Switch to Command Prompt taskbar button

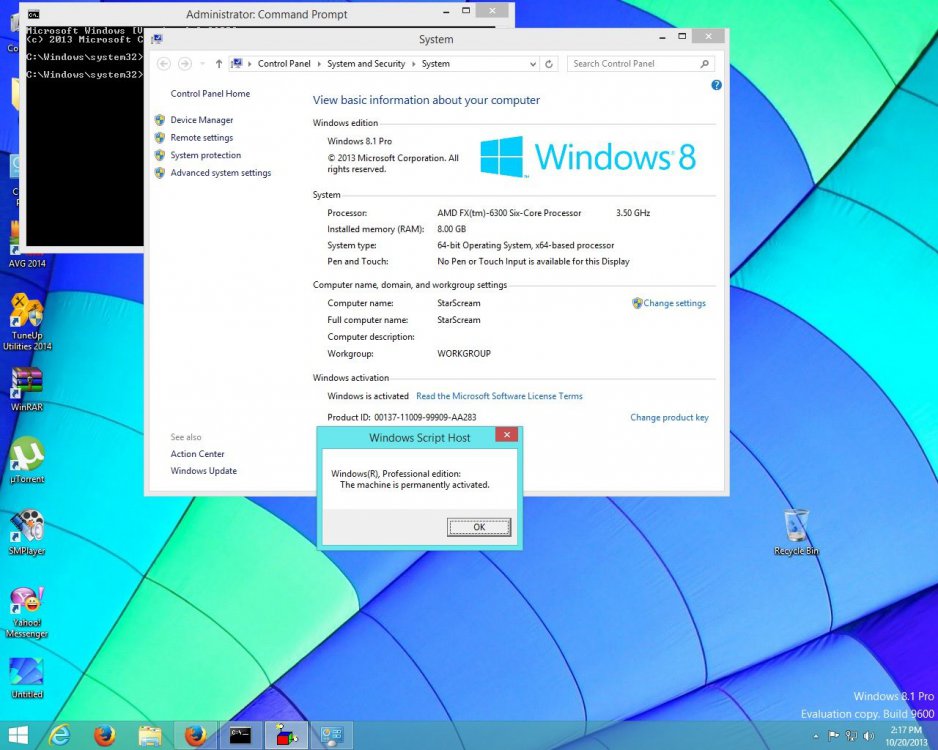point(240,735)
